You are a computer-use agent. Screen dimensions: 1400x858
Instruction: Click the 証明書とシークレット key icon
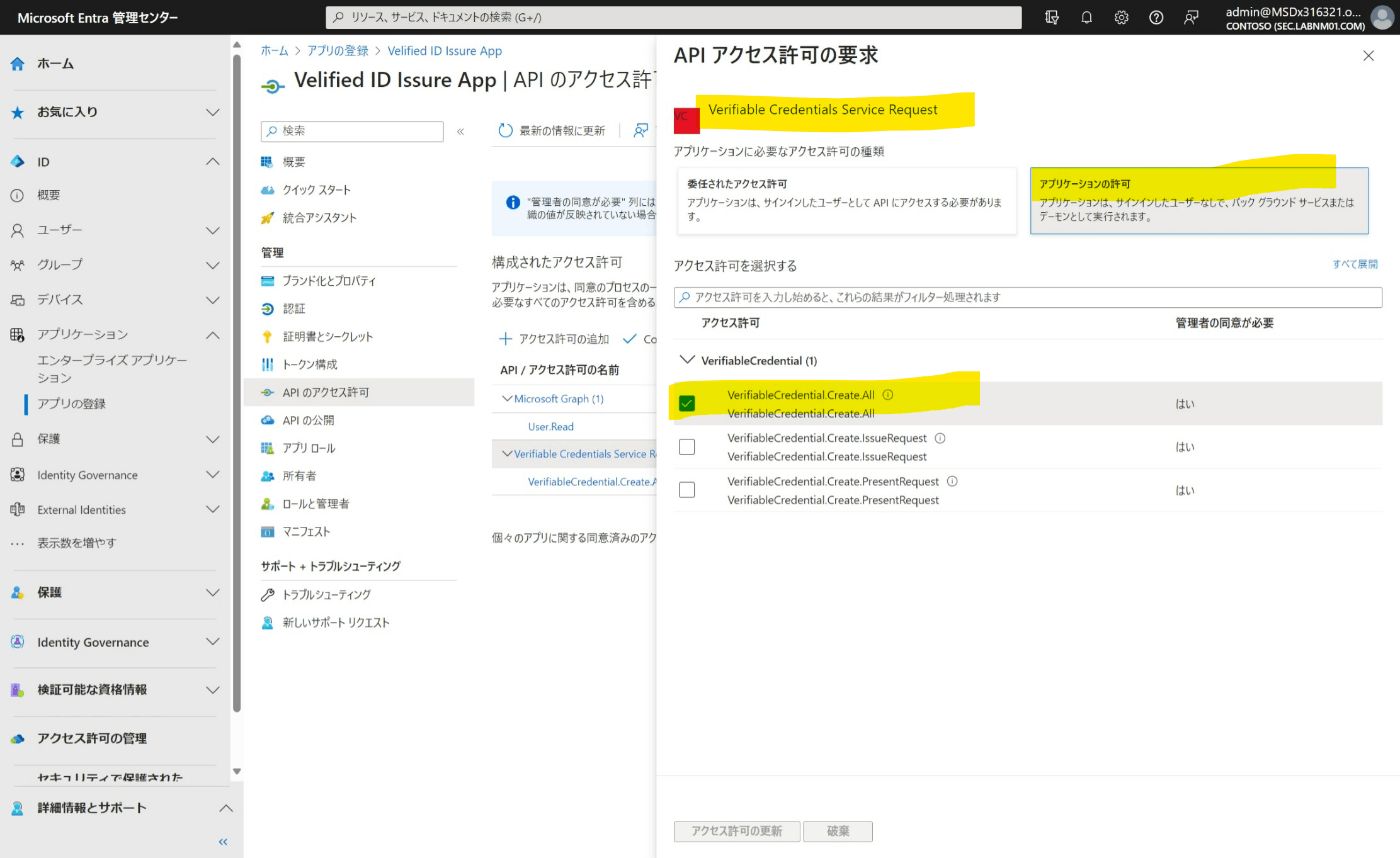point(267,337)
